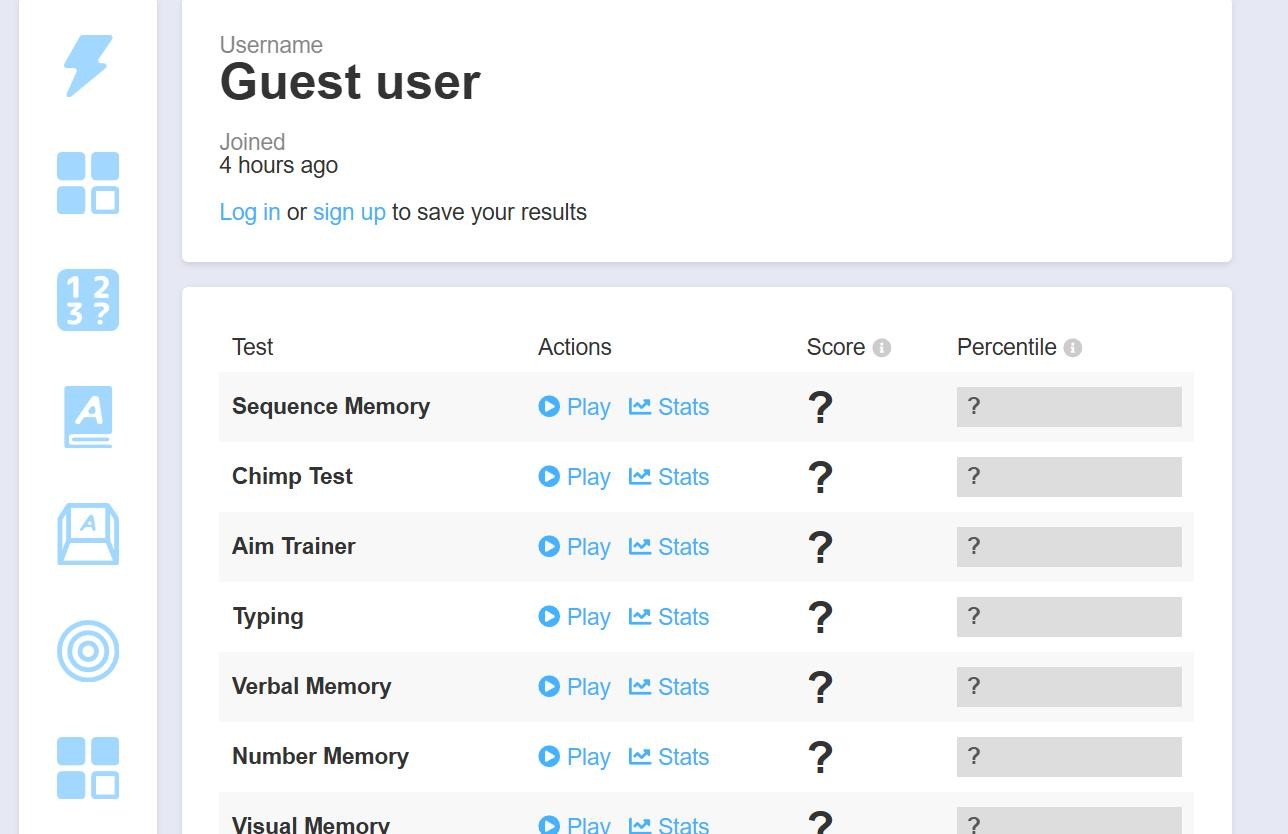Image resolution: width=1288 pixels, height=834 pixels.
Task: Click the sign up link
Action: (x=349, y=212)
